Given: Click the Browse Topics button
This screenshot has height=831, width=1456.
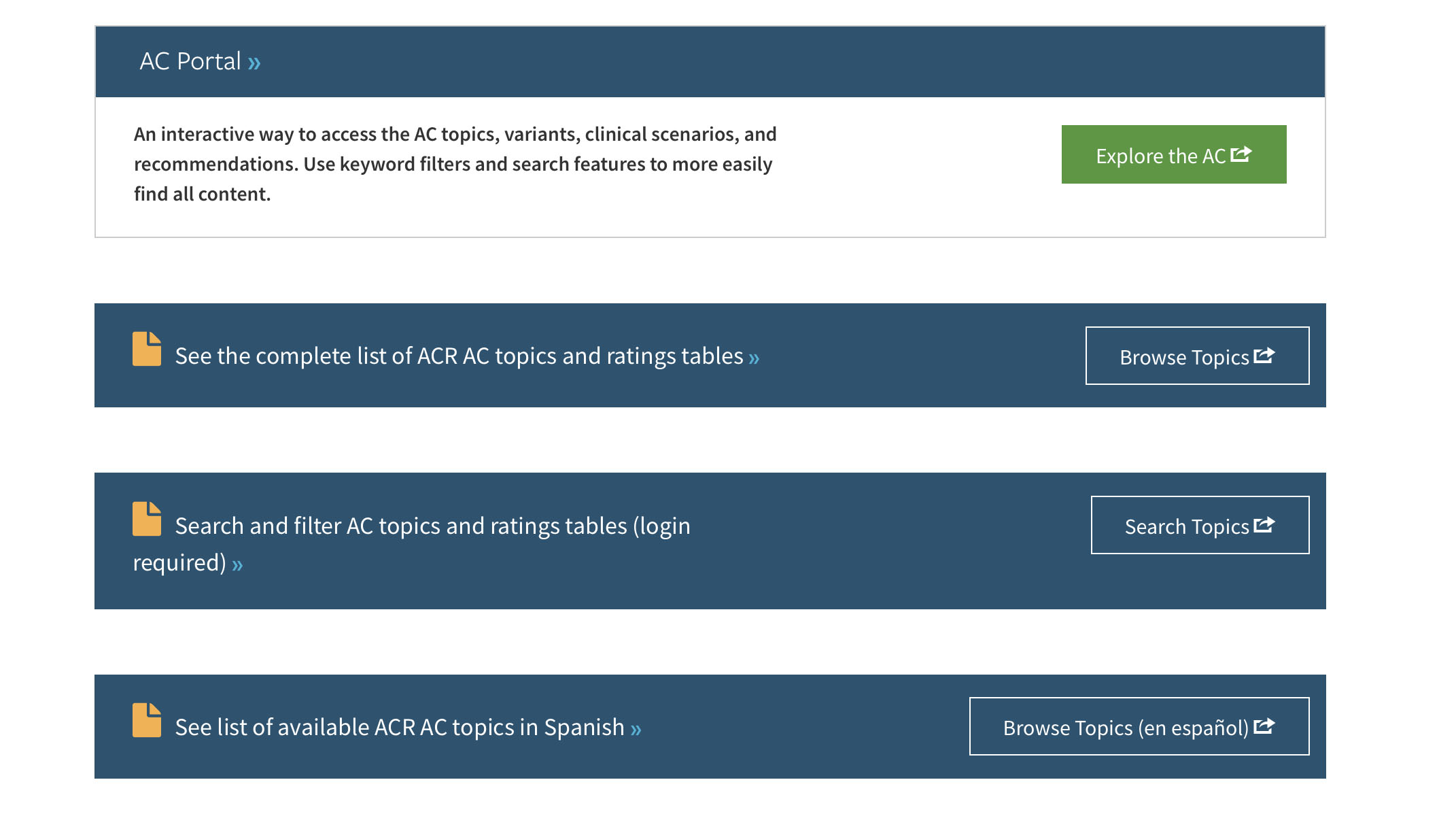Looking at the screenshot, I should pos(1197,356).
